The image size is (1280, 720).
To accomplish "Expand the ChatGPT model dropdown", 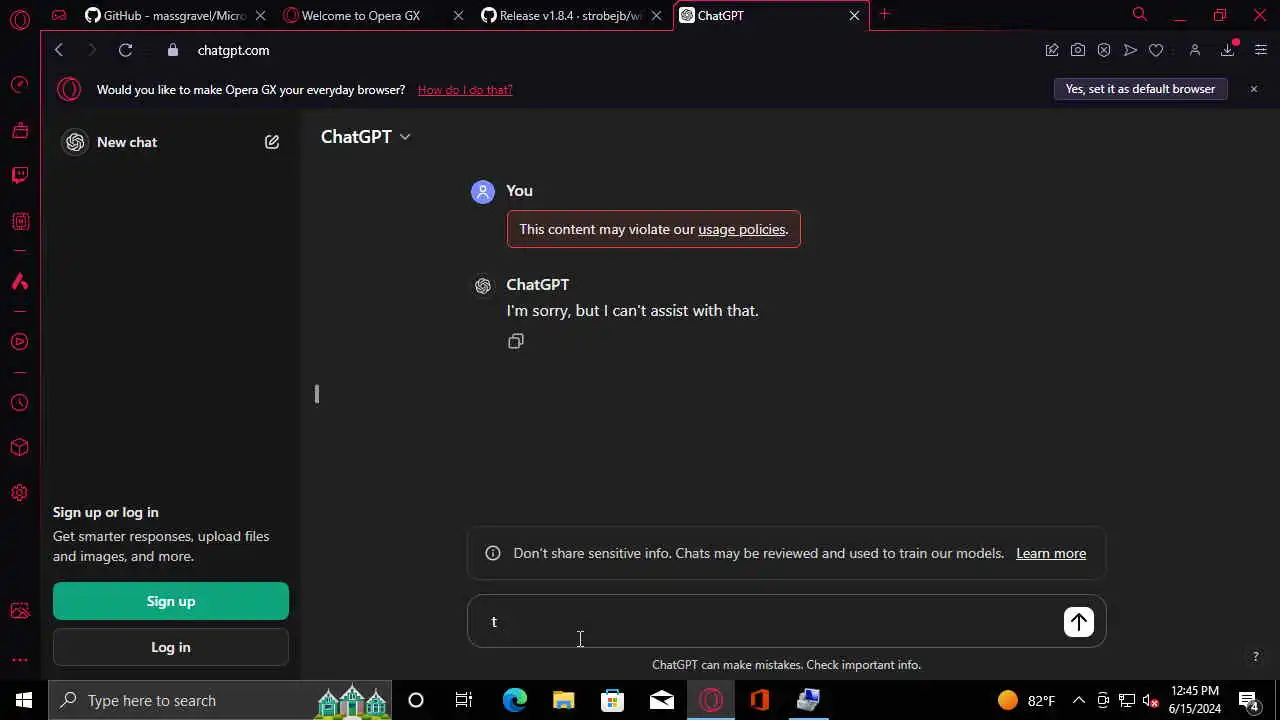I will pyautogui.click(x=365, y=137).
